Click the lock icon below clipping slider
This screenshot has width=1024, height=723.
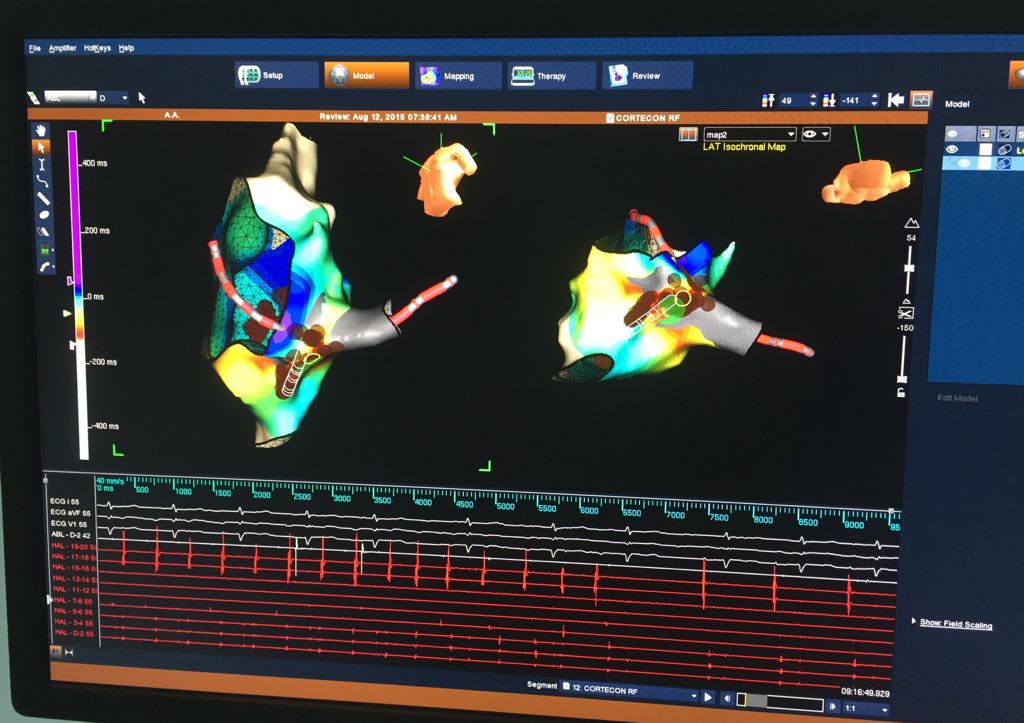pyautogui.click(x=902, y=393)
